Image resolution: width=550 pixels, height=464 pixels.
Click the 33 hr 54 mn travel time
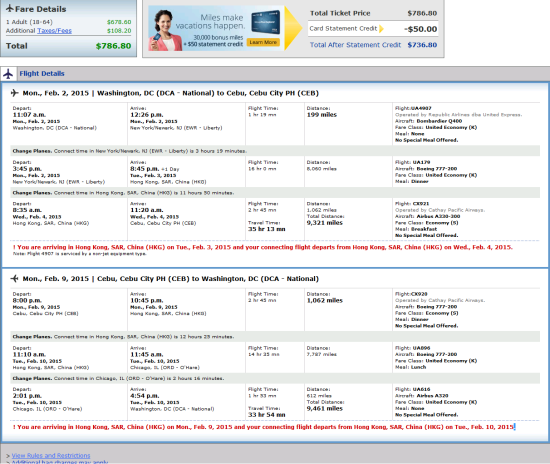[x=267, y=415]
